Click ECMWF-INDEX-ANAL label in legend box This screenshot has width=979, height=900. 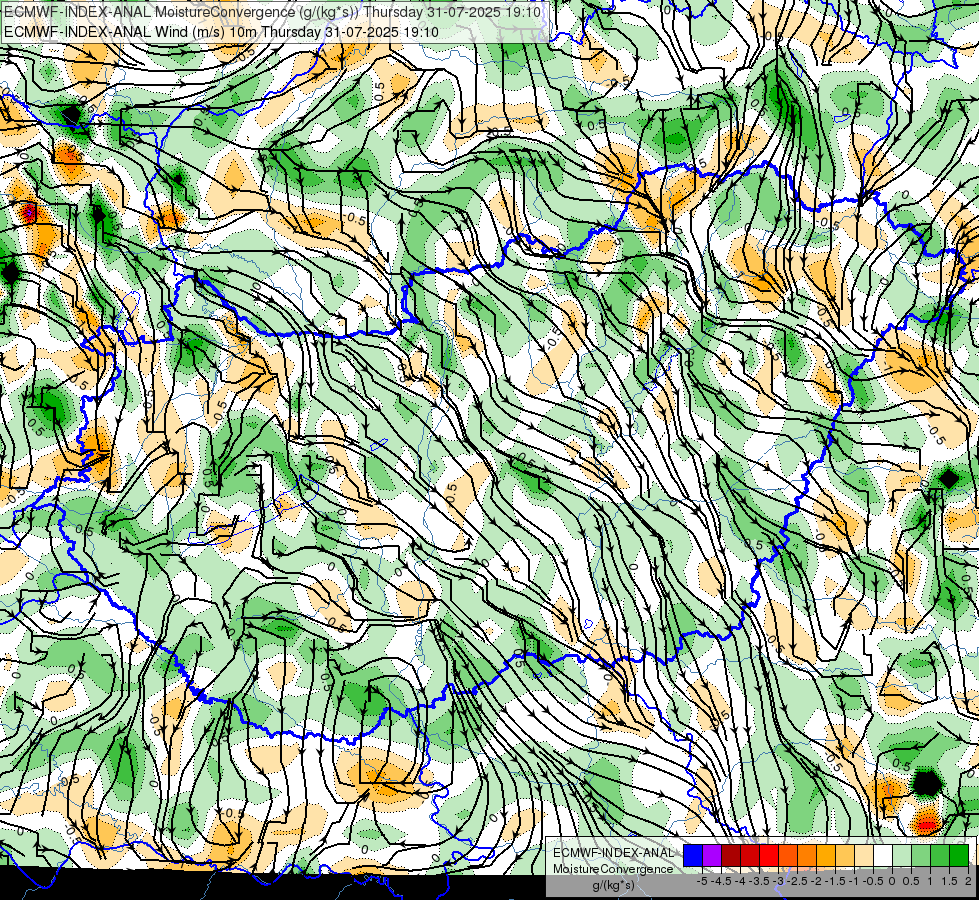pyautogui.click(x=613, y=853)
